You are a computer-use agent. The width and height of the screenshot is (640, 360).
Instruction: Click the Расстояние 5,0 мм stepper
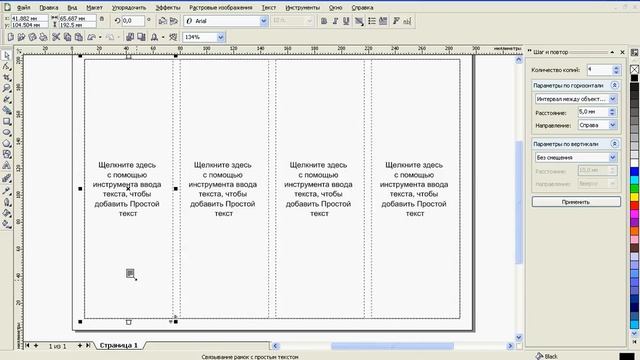click(x=612, y=112)
